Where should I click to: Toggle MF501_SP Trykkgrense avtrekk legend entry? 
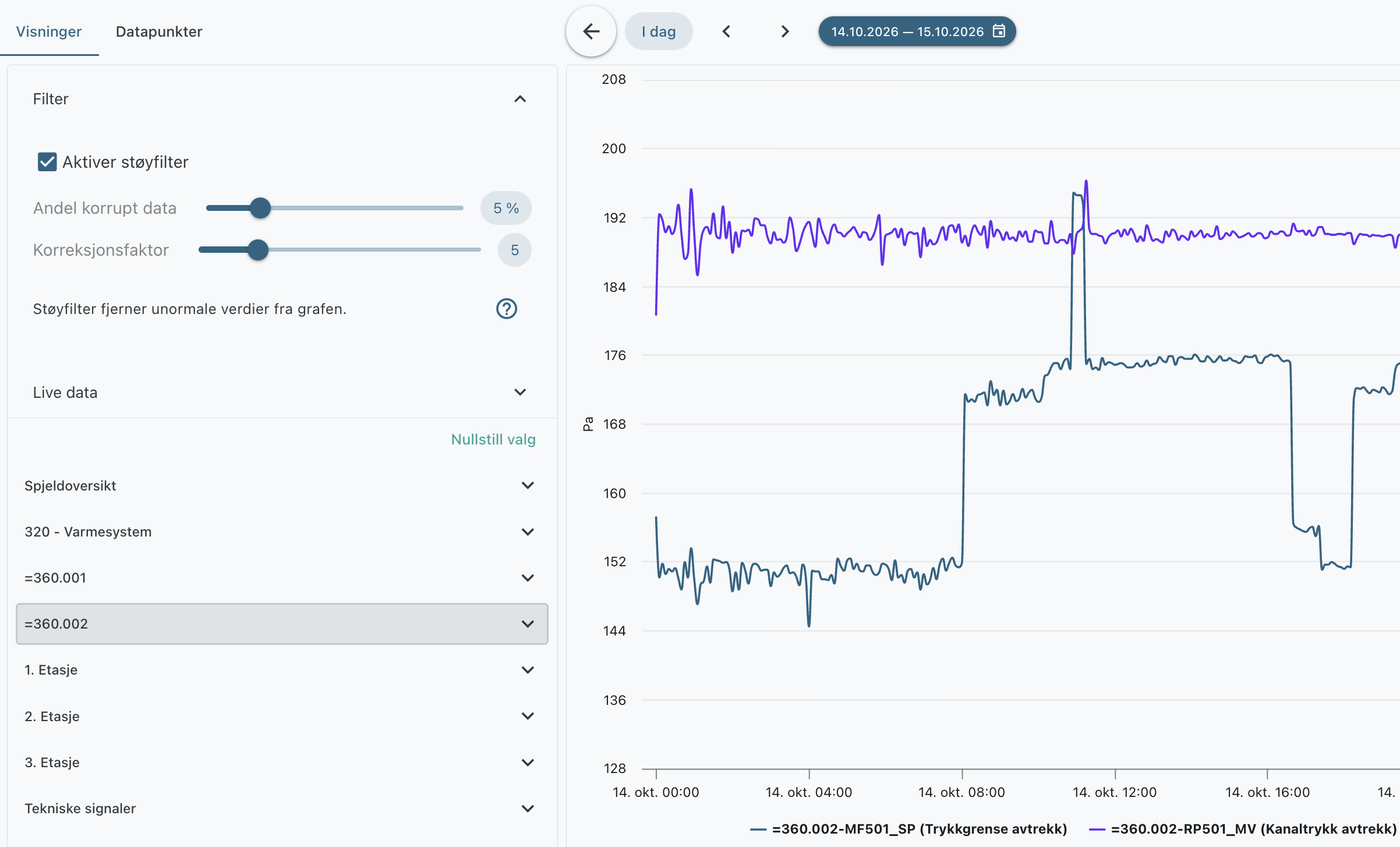909,829
